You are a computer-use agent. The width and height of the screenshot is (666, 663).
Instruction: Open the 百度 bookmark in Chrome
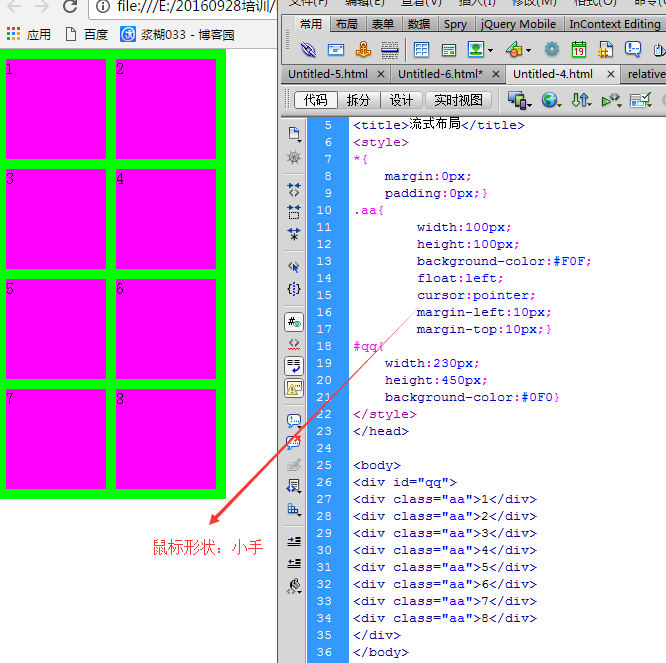pos(87,34)
